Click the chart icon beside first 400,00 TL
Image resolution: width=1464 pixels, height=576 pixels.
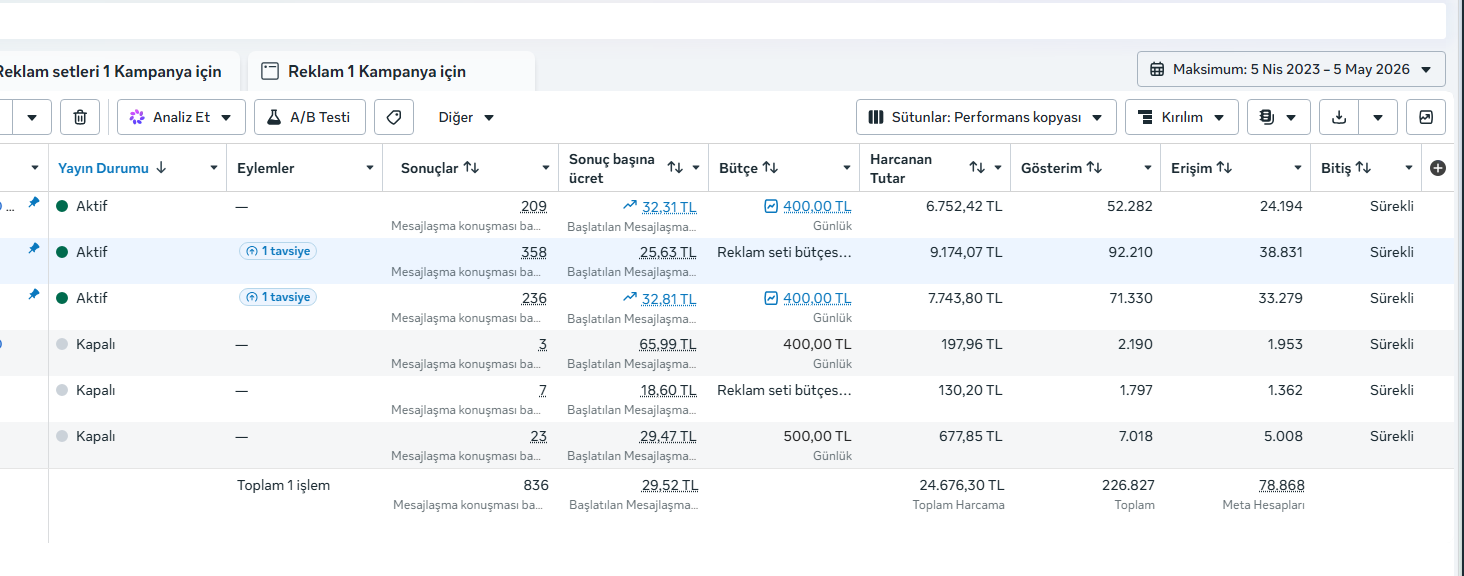point(771,206)
